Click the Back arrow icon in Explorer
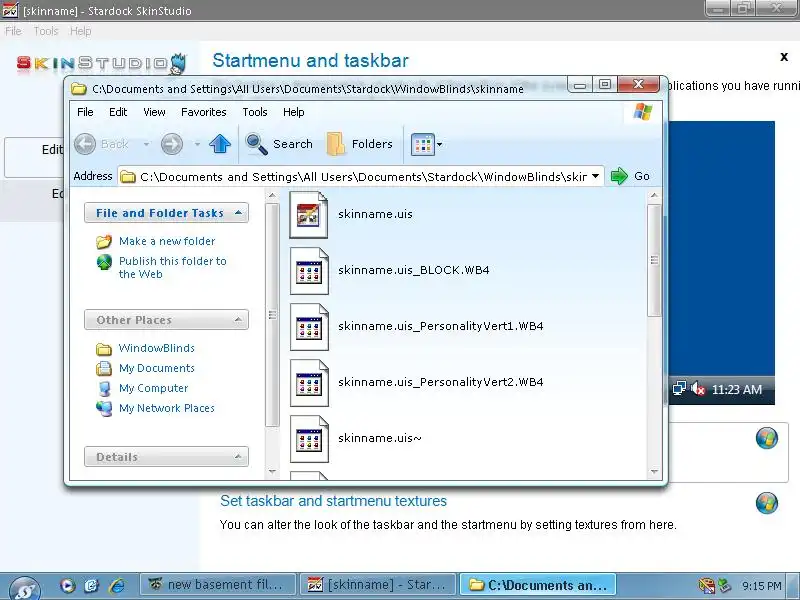Screen dimensions: 800x600 pos(85,144)
